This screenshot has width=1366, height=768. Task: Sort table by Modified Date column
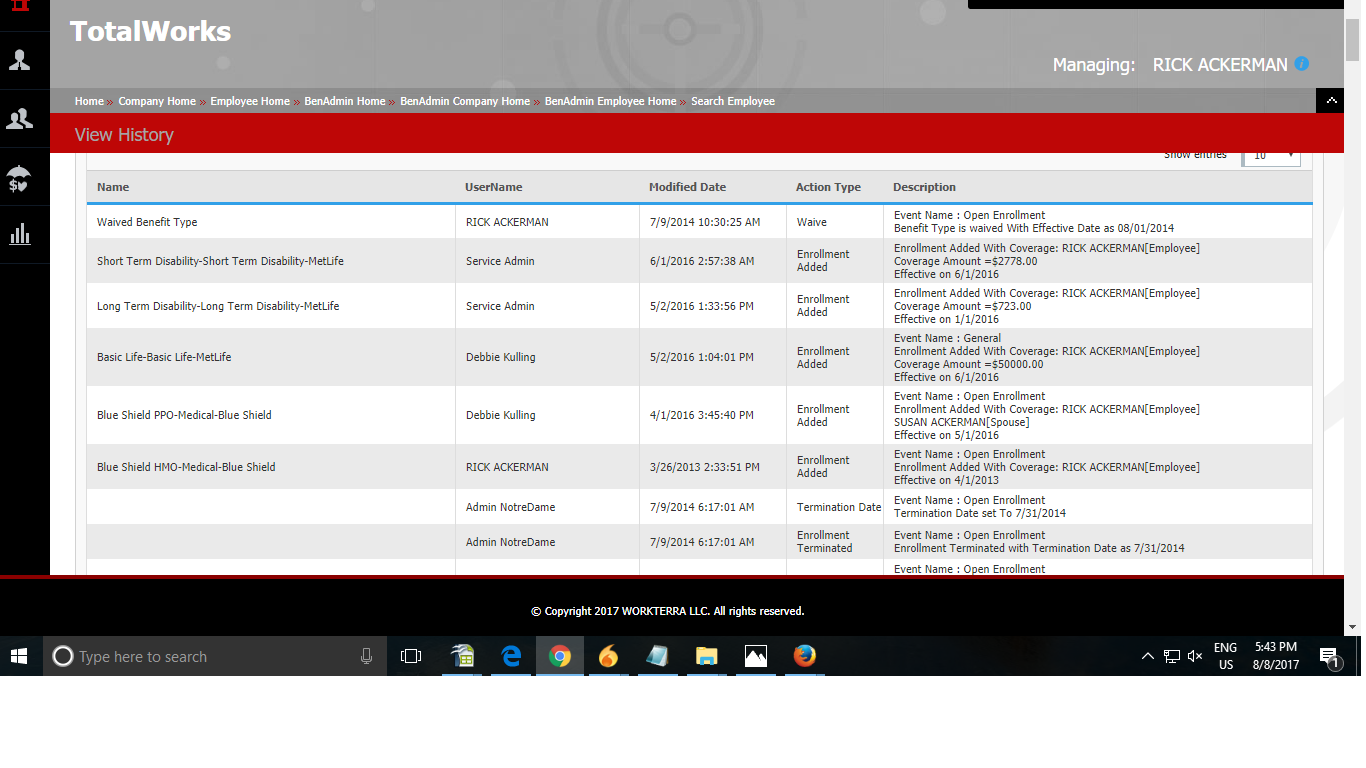687,187
